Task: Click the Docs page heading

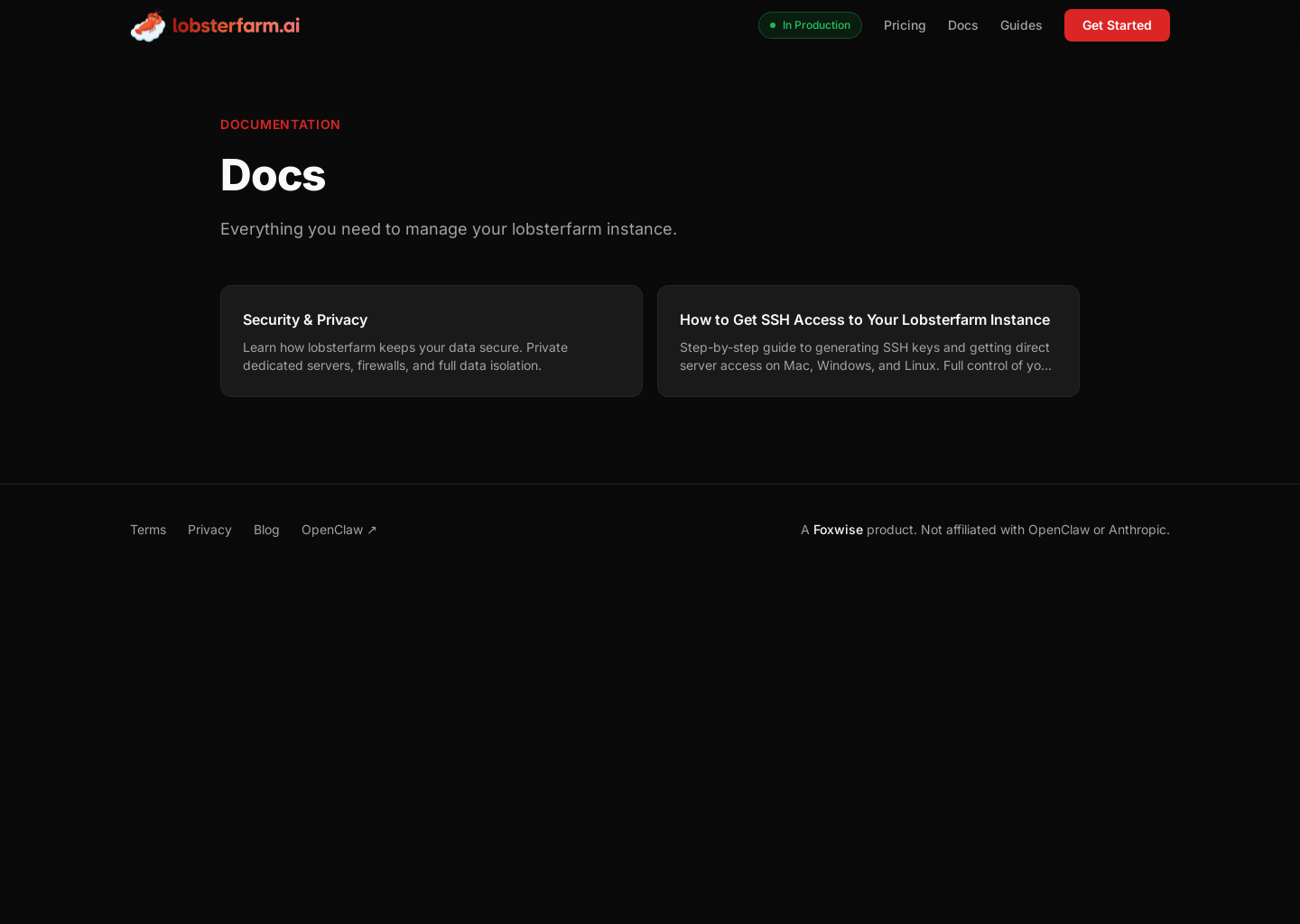Action: (273, 175)
